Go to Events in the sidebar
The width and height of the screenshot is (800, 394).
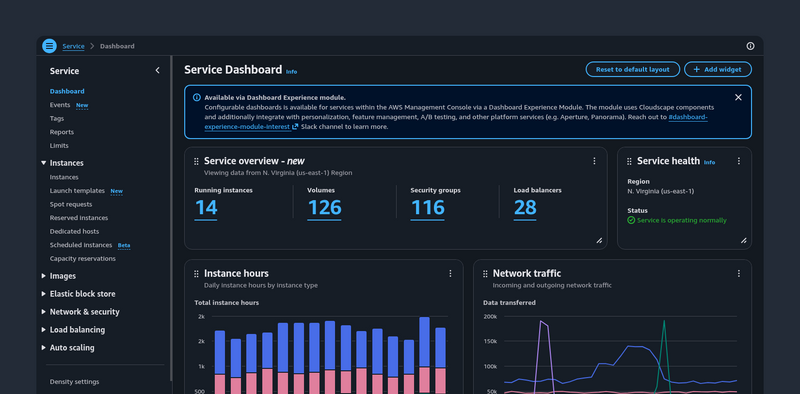click(x=60, y=105)
